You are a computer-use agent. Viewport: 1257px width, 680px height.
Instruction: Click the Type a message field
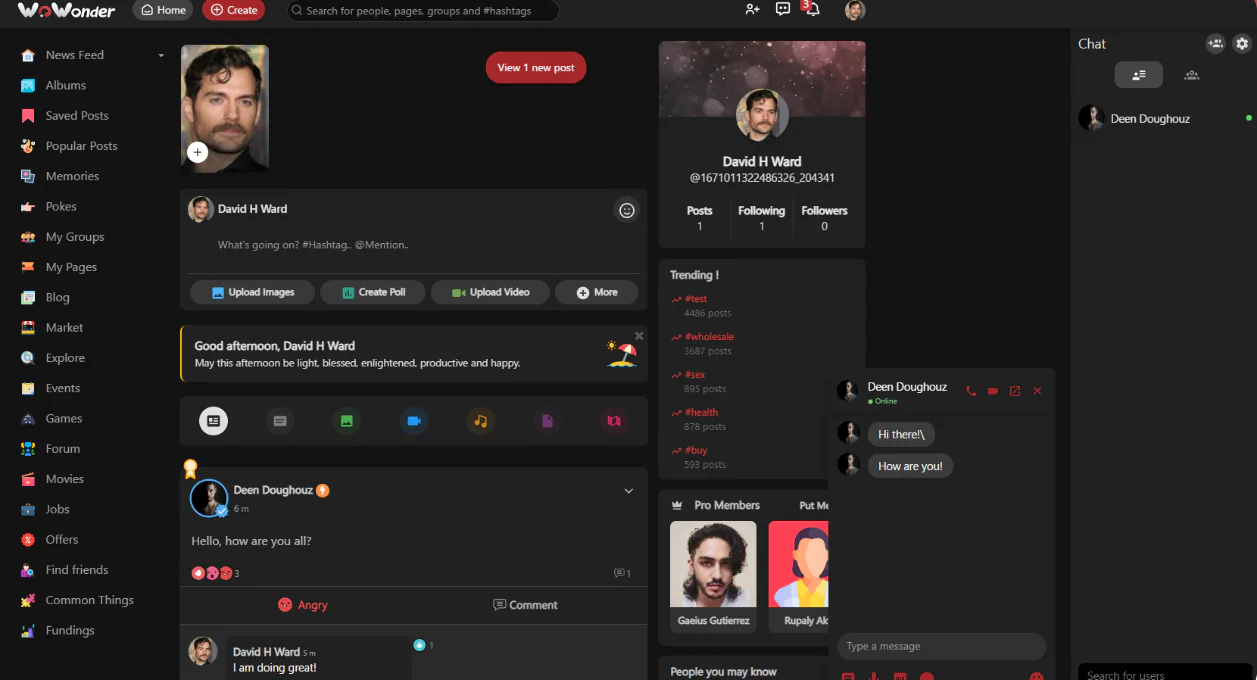pyautogui.click(x=942, y=646)
